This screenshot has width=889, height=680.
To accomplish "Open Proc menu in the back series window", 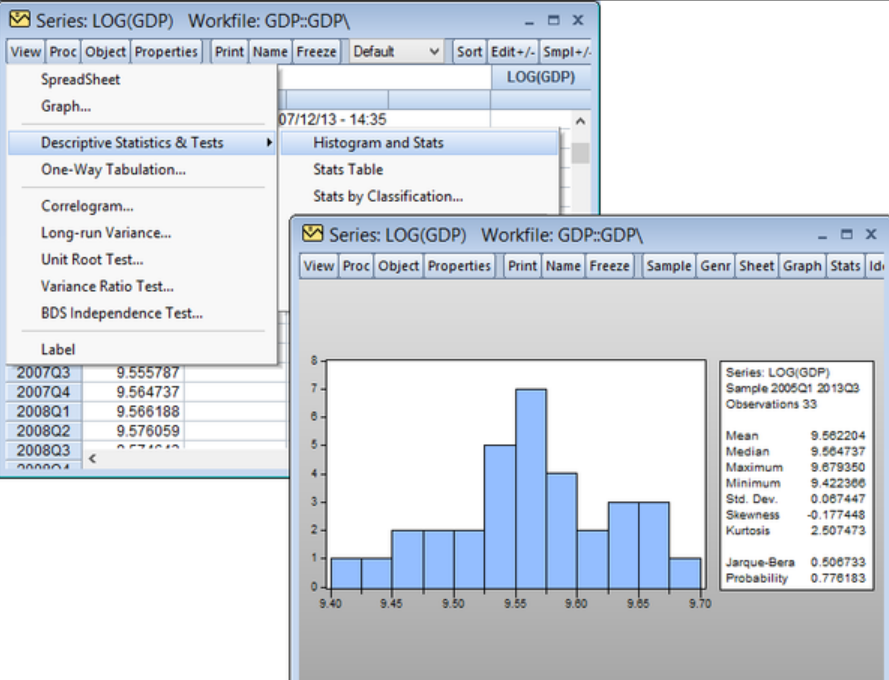I will tap(62, 52).
